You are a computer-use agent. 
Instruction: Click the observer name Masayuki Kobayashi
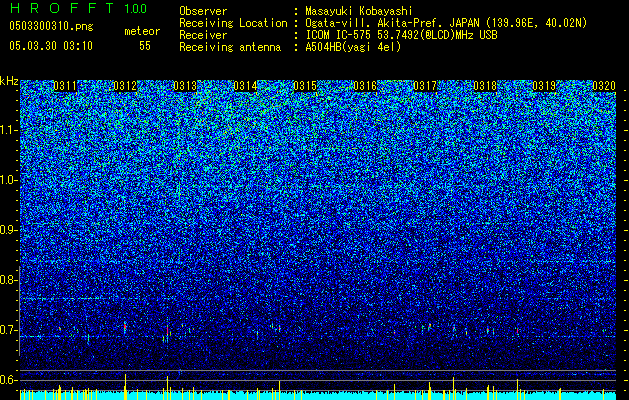(x=359, y=11)
